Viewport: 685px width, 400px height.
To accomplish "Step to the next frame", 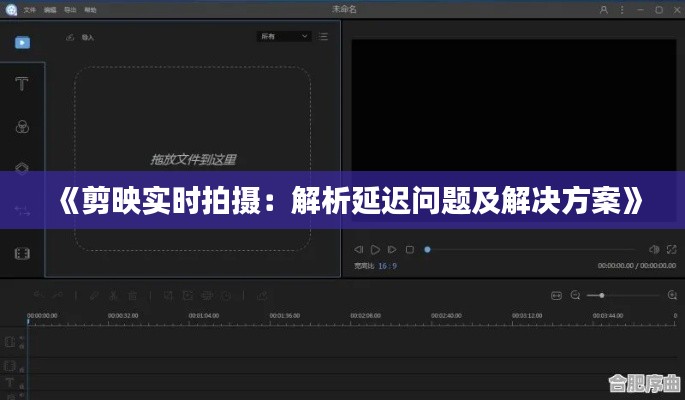I will coord(392,249).
